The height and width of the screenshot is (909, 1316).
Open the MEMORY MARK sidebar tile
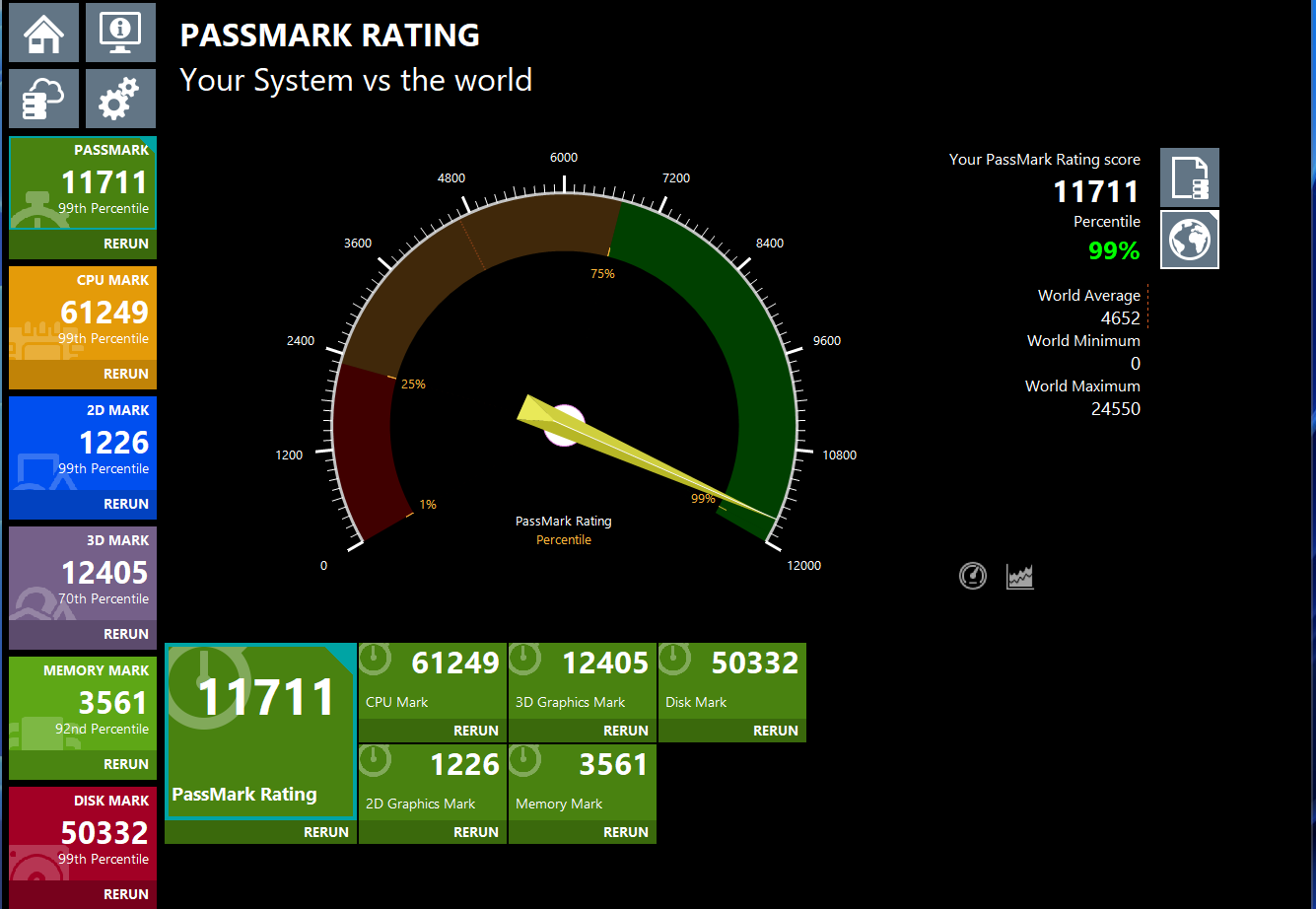point(83,704)
